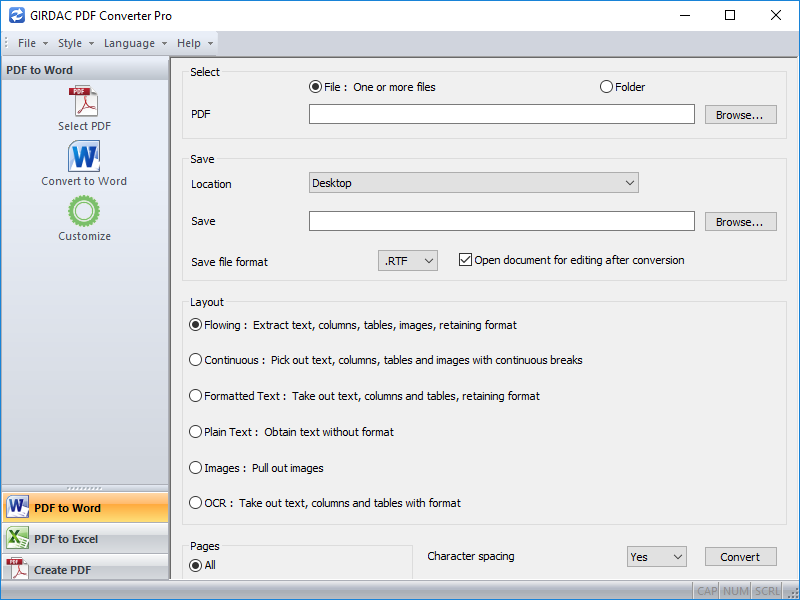Click the Select PDF icon
The height and width of the screenshot is (600, 800).
point(84,101)
